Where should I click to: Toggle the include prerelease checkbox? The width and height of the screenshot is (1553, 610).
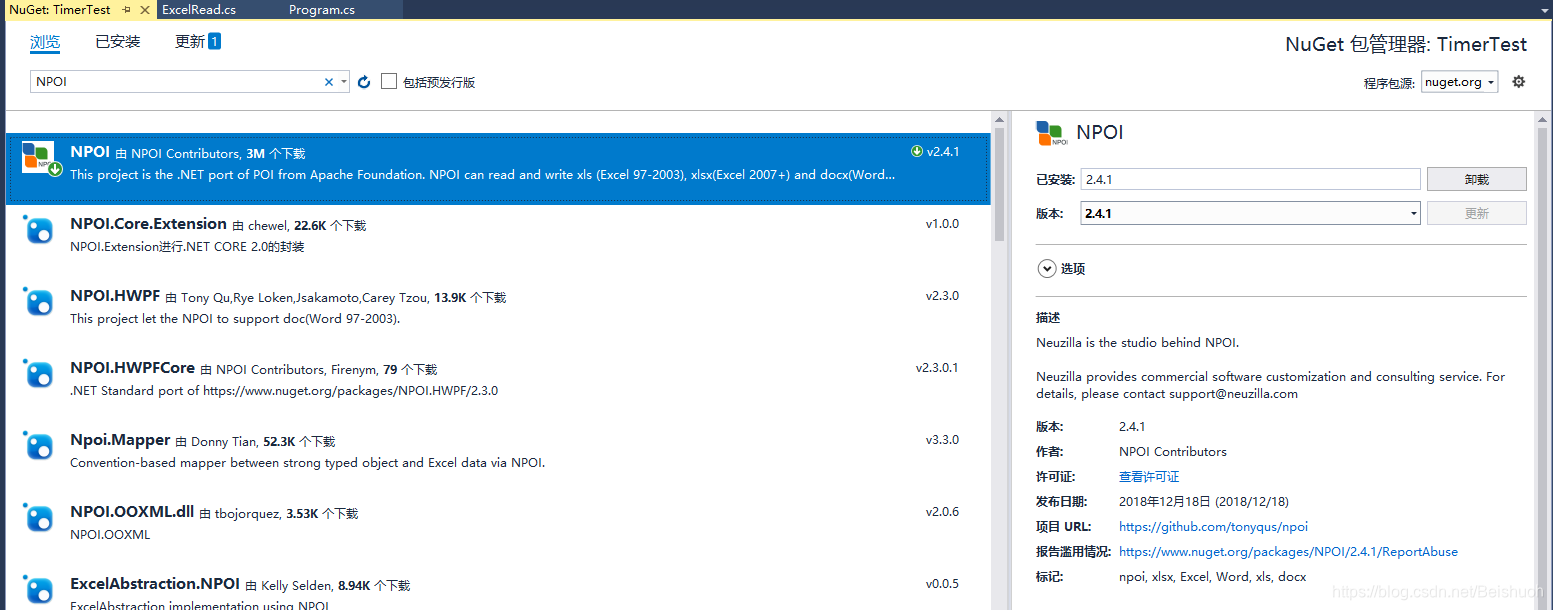pyautogui.click(x=389, y=81)
